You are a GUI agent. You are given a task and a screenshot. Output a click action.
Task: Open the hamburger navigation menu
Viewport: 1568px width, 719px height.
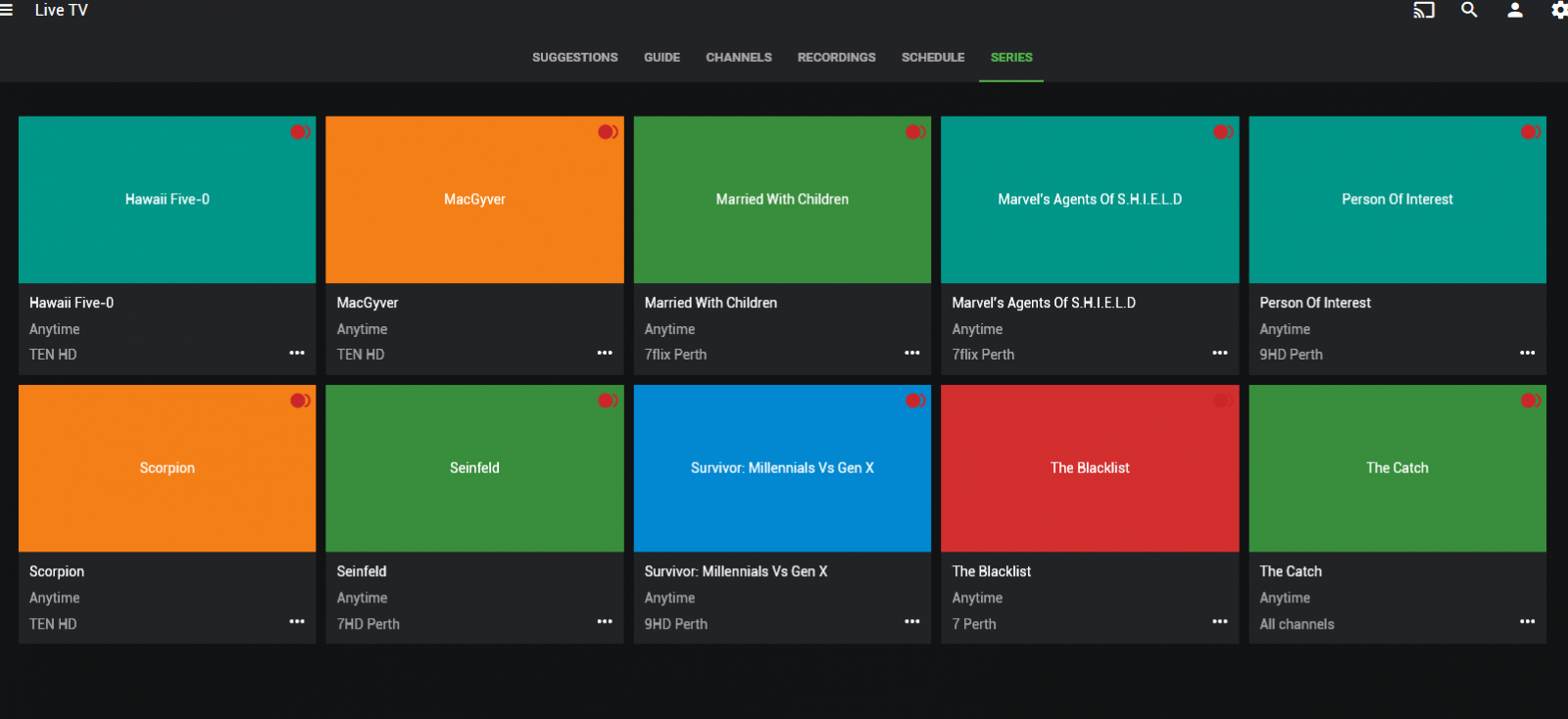pos(6,10)
